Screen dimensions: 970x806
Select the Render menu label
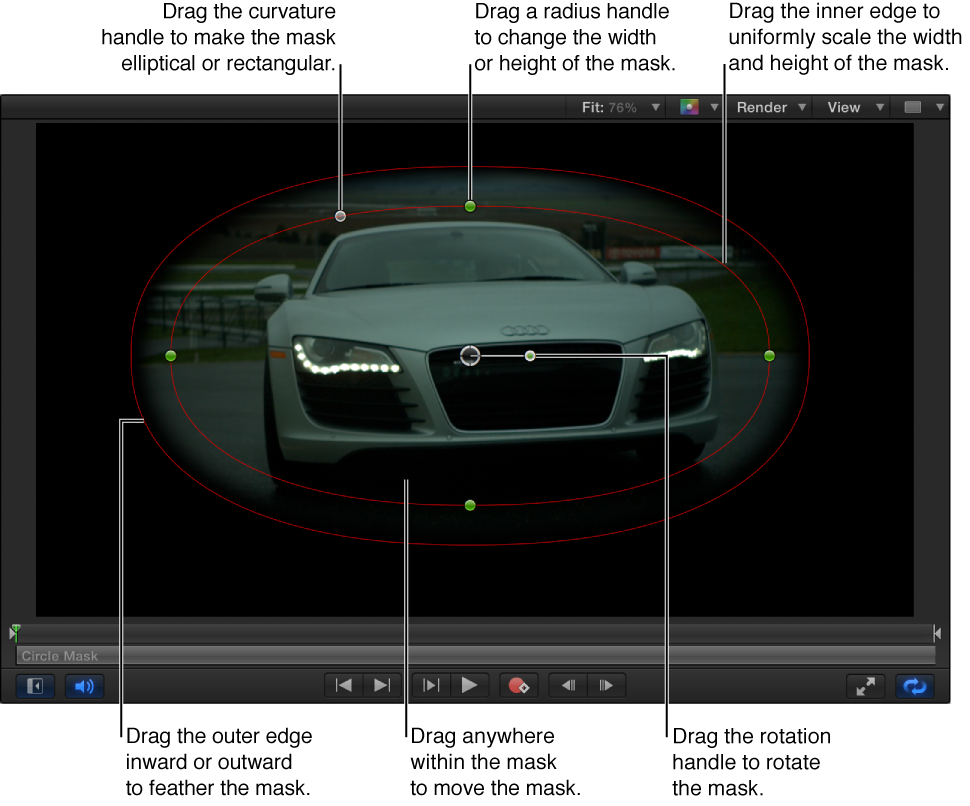click(x=764, y=107)
